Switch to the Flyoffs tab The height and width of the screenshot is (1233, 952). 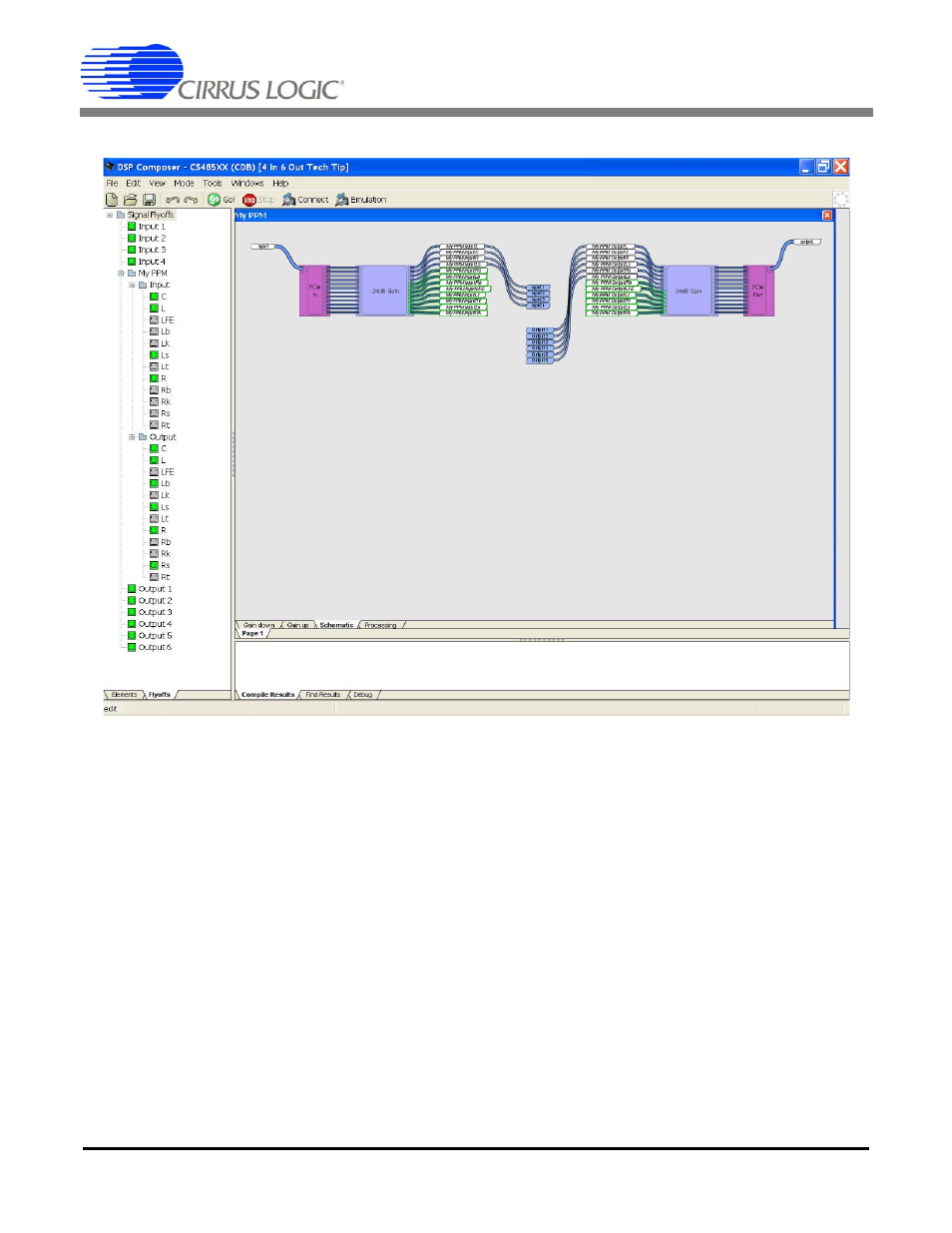tap(160, 695)
